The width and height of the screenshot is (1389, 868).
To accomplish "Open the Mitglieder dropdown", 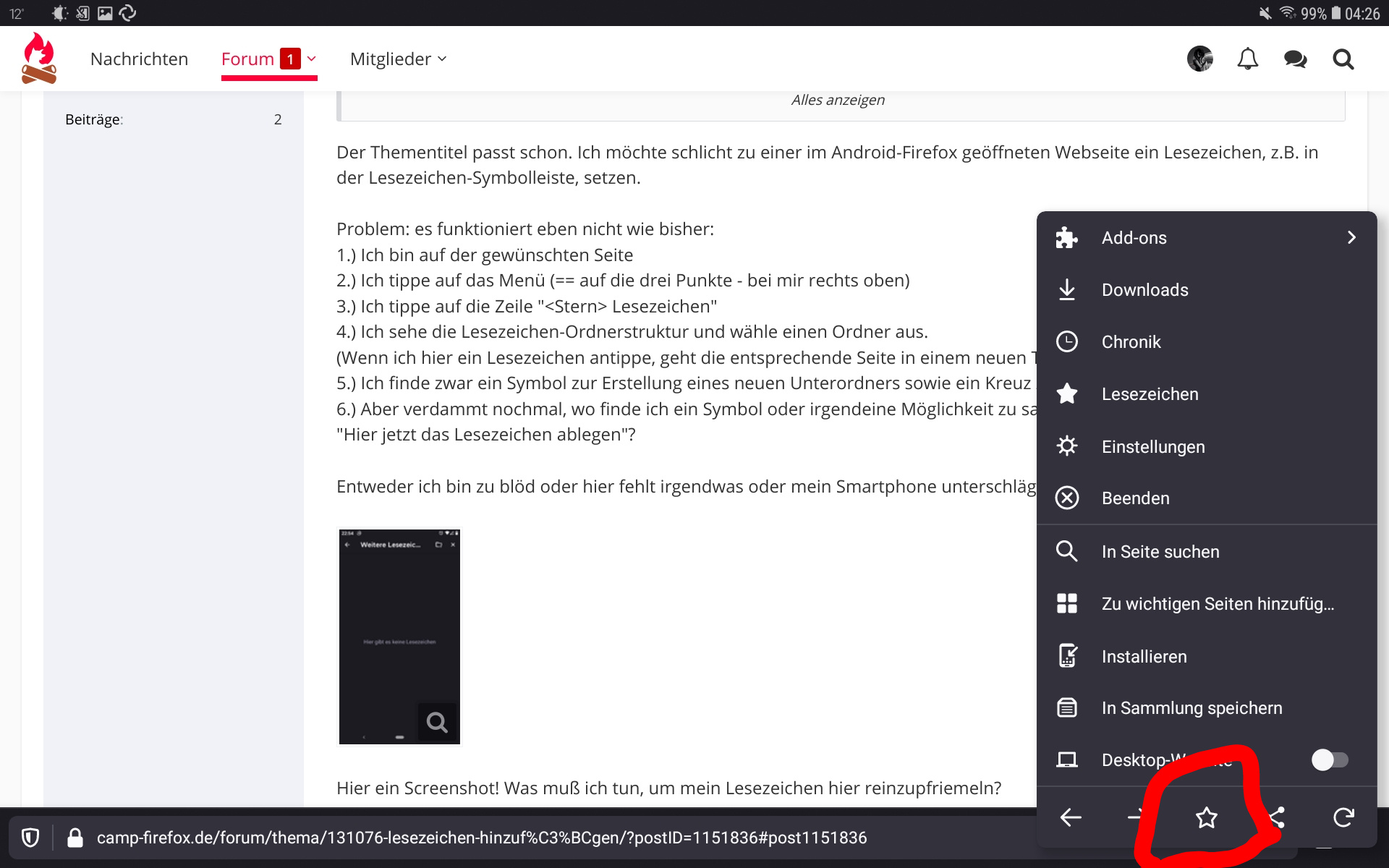I will (398, 59).
